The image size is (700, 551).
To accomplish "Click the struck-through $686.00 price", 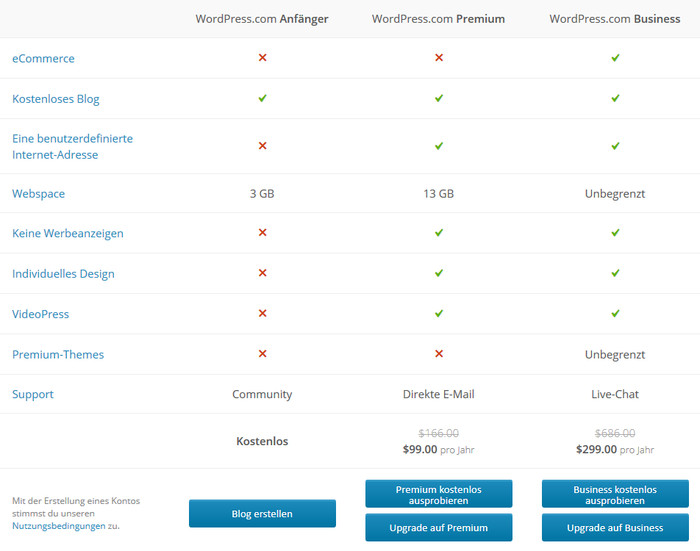I will (615, 433).
